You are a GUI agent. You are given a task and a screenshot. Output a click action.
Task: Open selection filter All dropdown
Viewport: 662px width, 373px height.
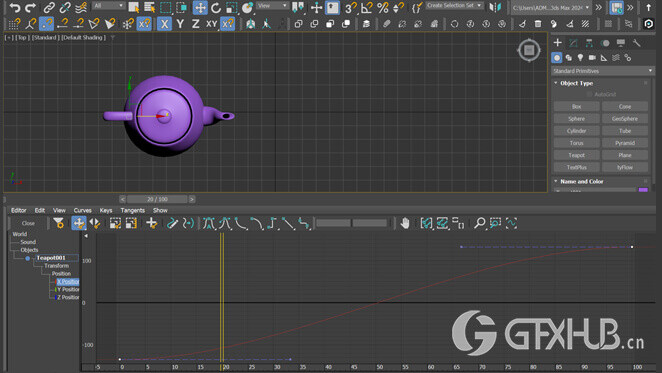click(109, 5)
